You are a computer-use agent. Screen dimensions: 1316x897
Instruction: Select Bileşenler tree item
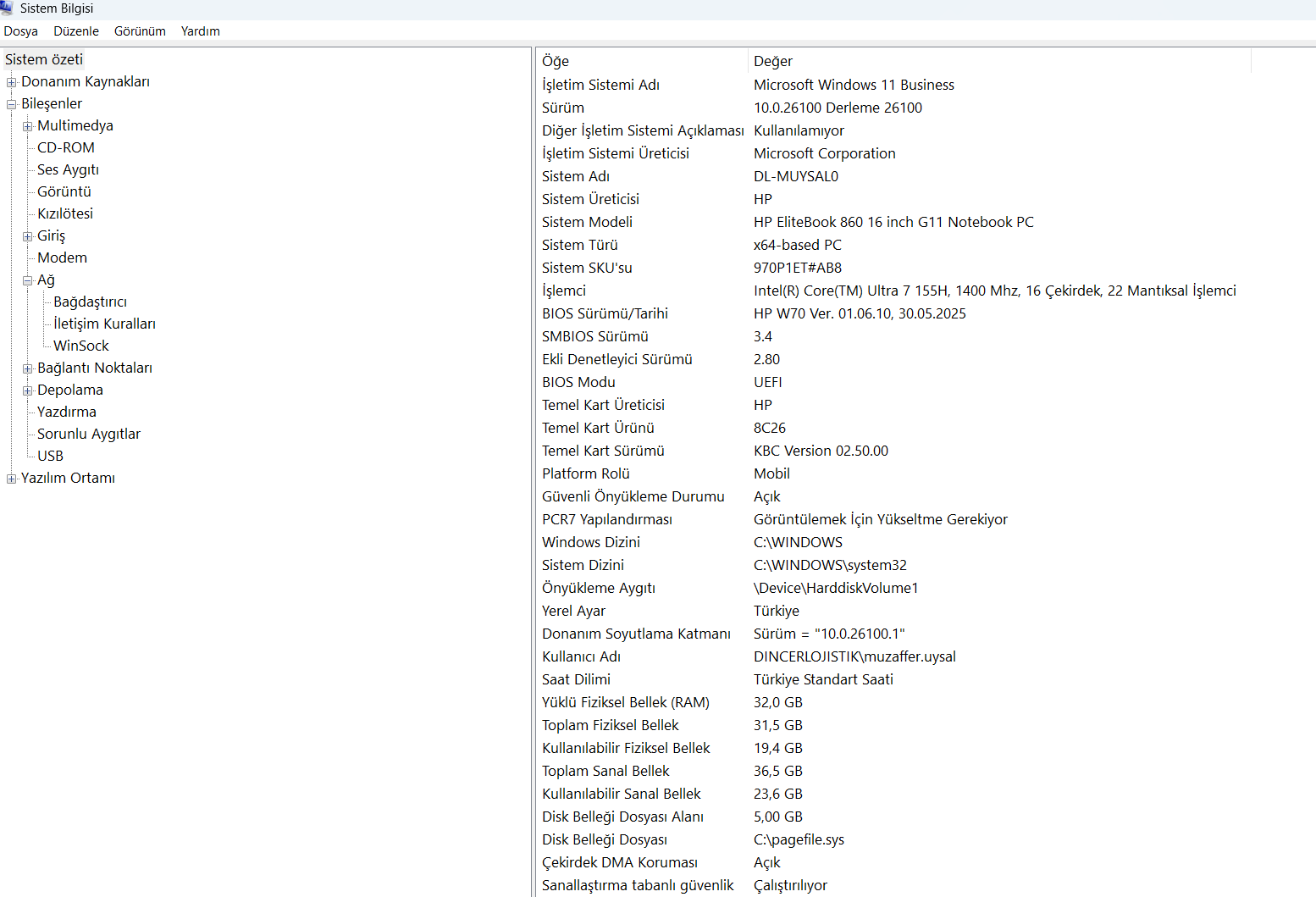click(52, 103)
